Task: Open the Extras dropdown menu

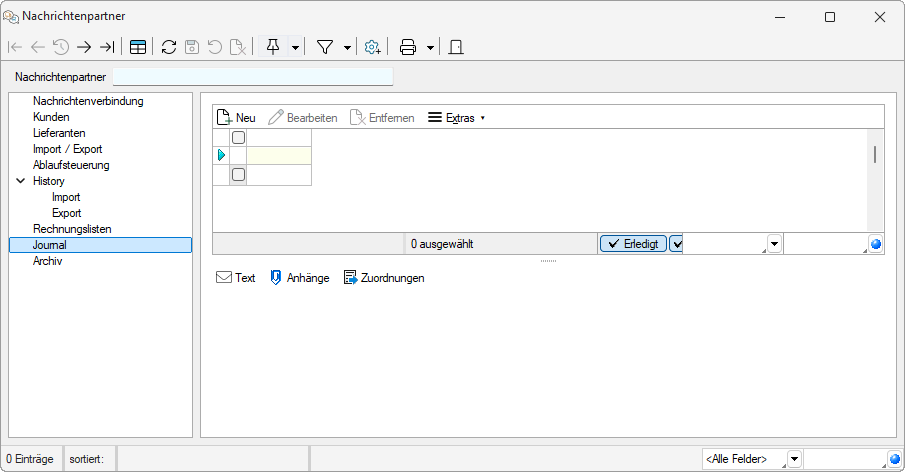Action: [x=456, y=118]
